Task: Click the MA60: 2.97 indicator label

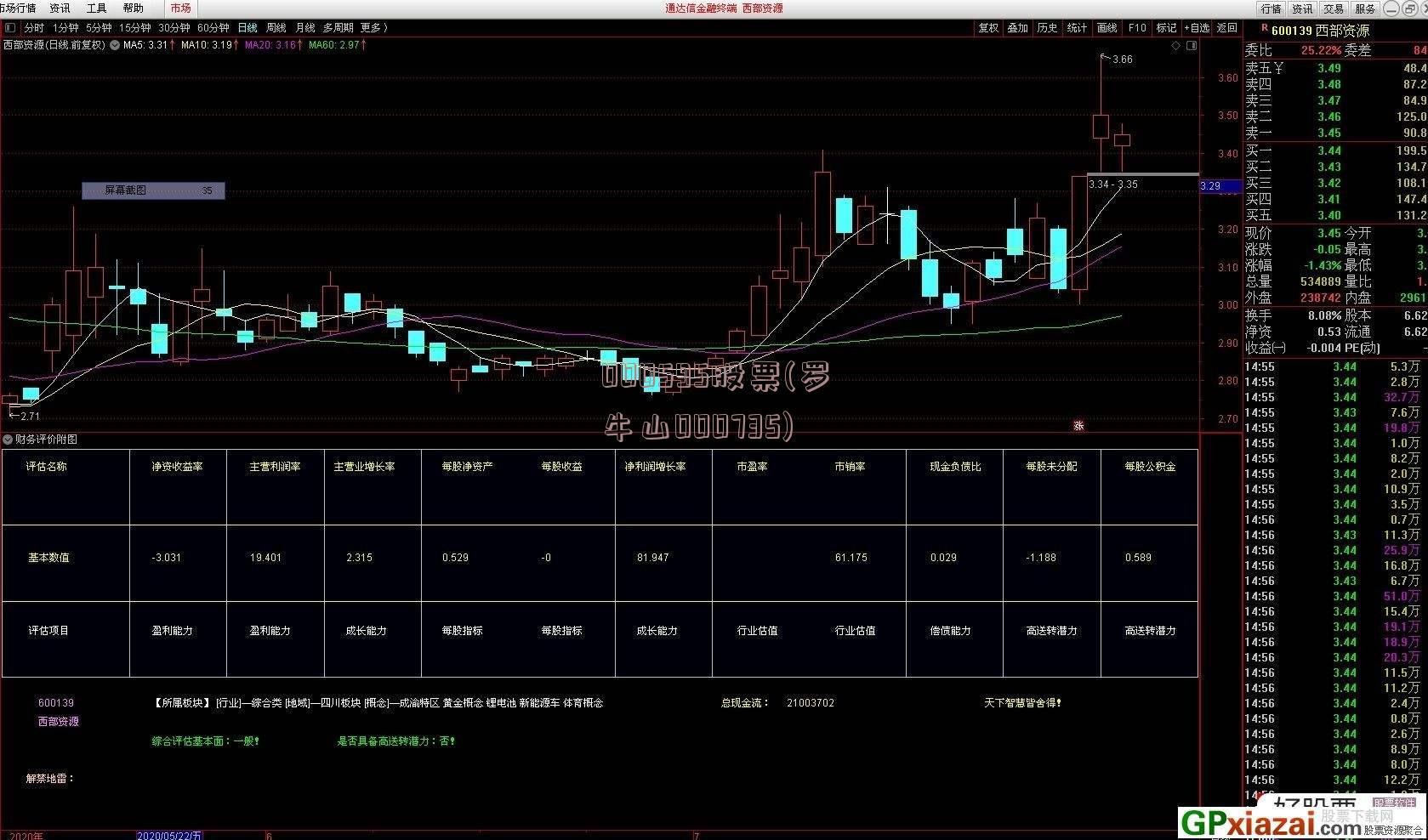Action: tap(337, 45)
